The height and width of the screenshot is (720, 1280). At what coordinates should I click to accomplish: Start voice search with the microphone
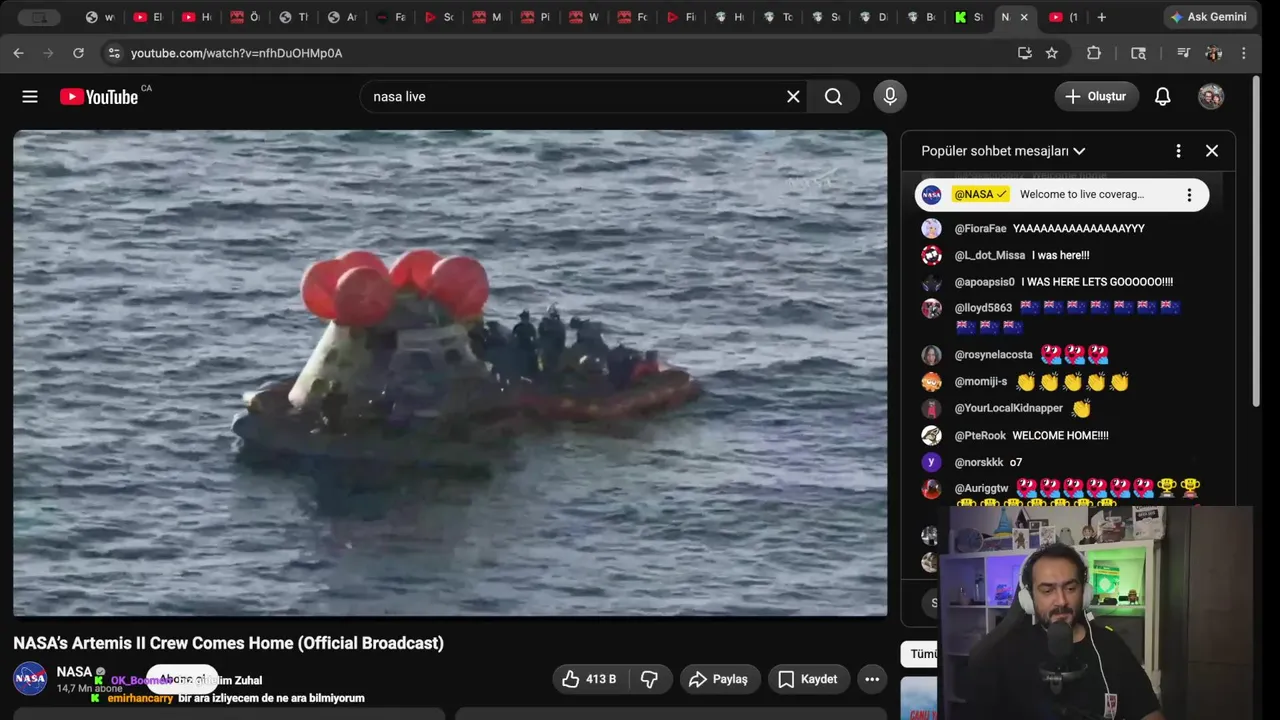[890, 96]
